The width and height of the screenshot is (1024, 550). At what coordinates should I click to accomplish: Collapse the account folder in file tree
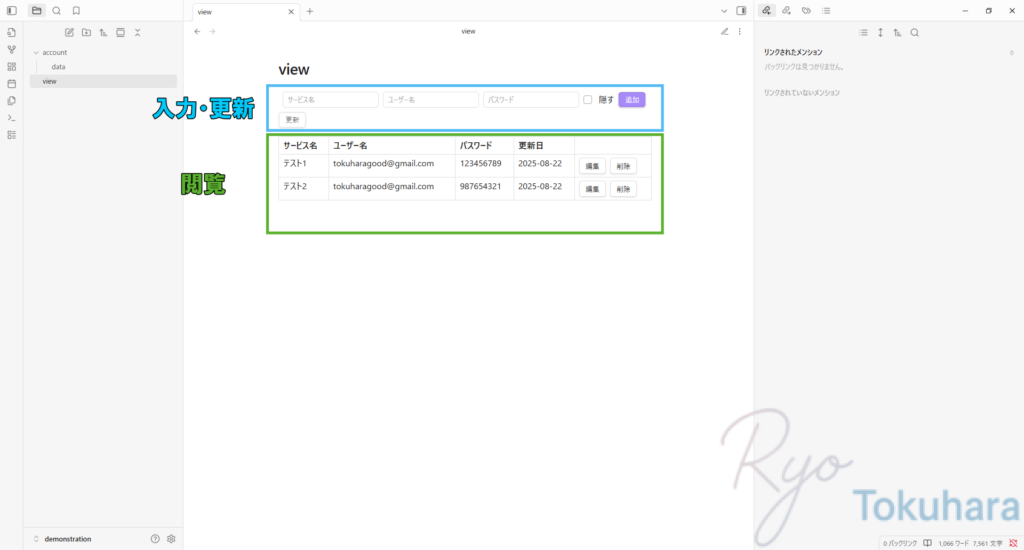click(36, 52)
